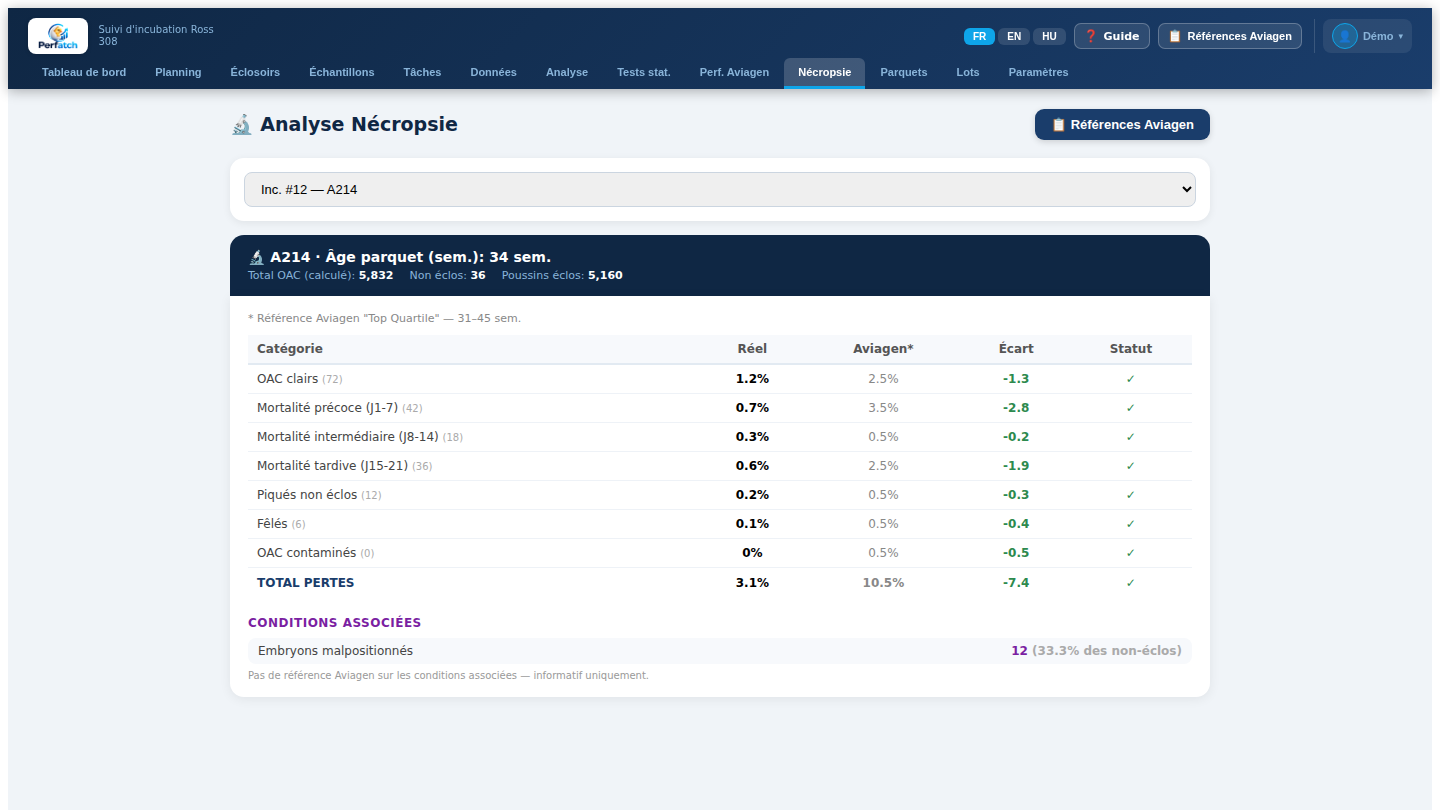The width and height of the screenshot is (1440, 810).
Task: Switch language to EN
Action: (x=1014, y=36)
